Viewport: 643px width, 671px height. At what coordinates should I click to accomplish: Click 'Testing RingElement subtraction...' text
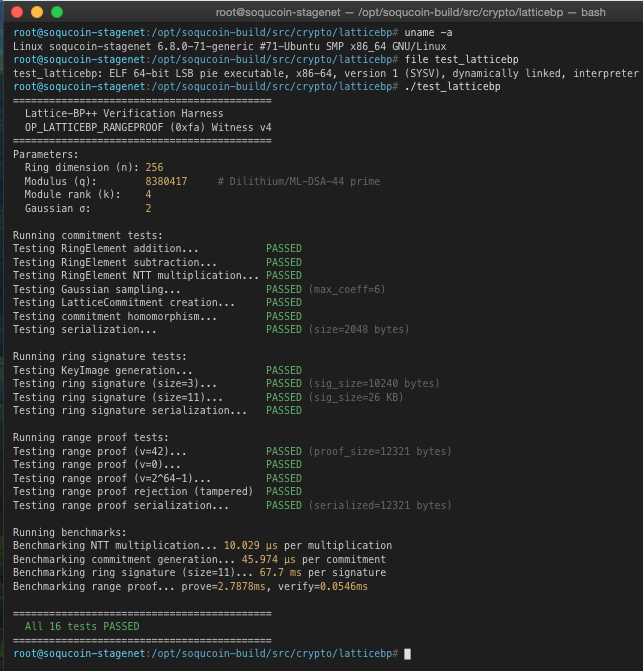click(x=115, y=262)
